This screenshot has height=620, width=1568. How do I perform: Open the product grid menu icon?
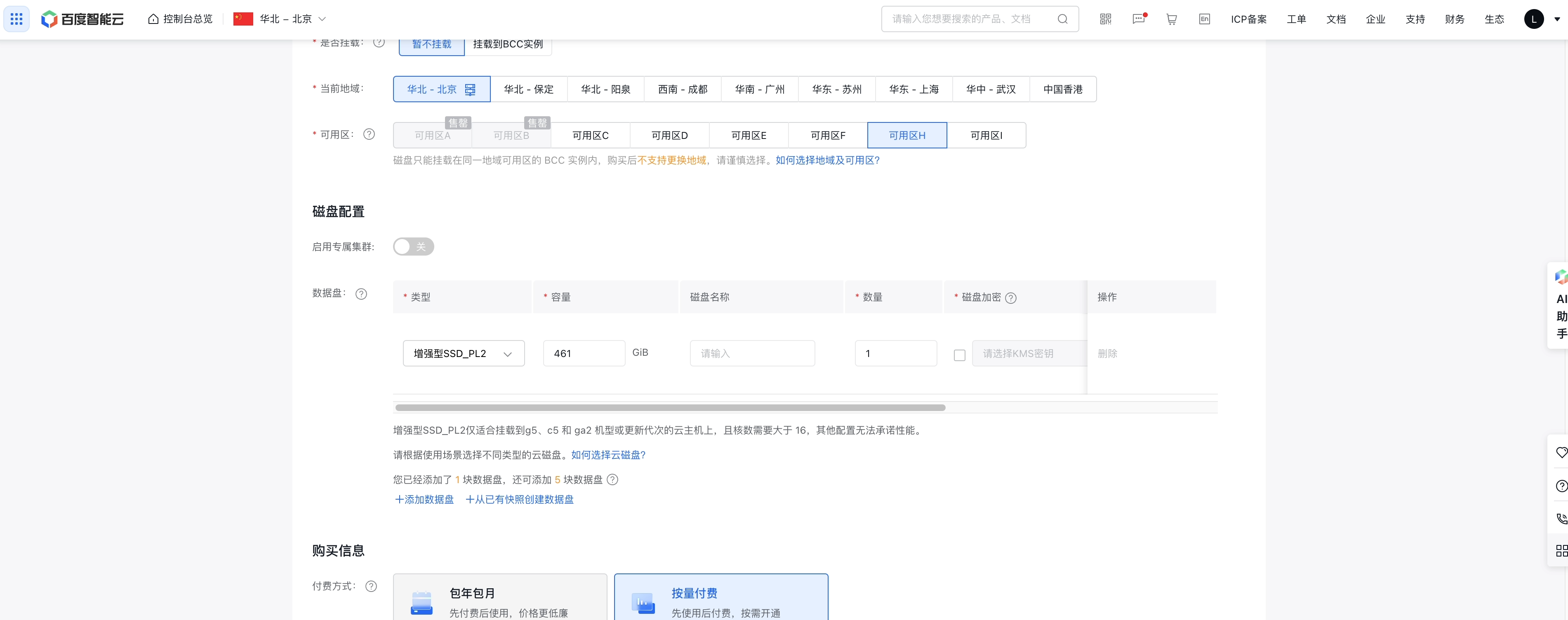16,19
